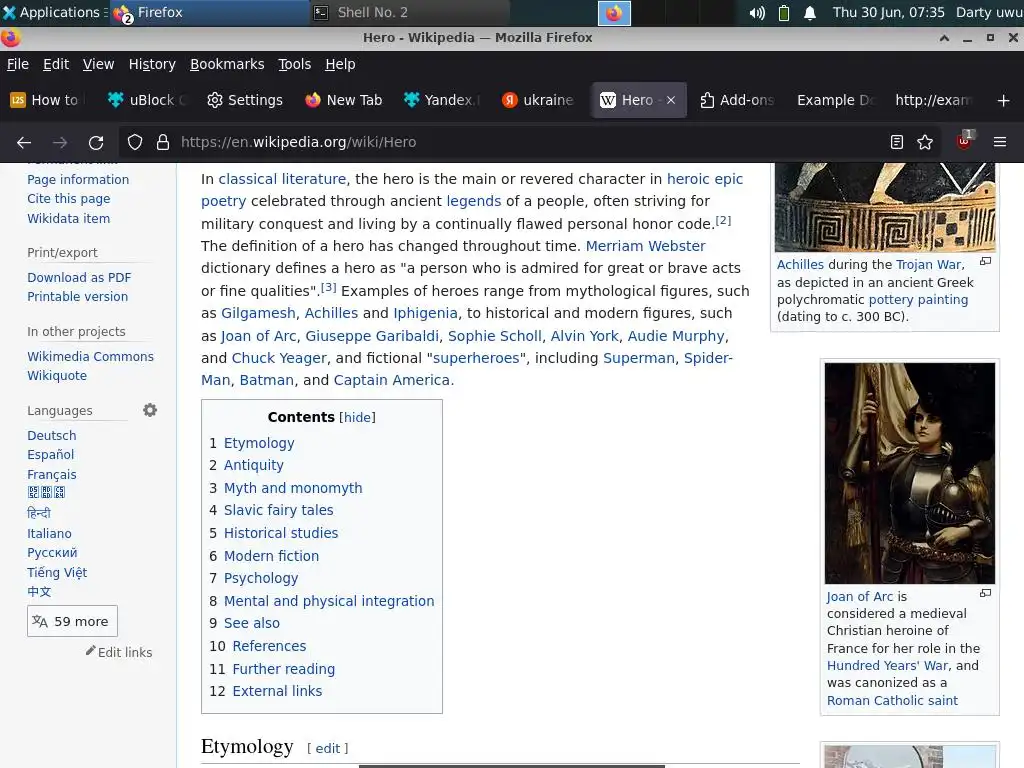
Task: Select Firefox icon in panel center
Action: tap(614, 13)
